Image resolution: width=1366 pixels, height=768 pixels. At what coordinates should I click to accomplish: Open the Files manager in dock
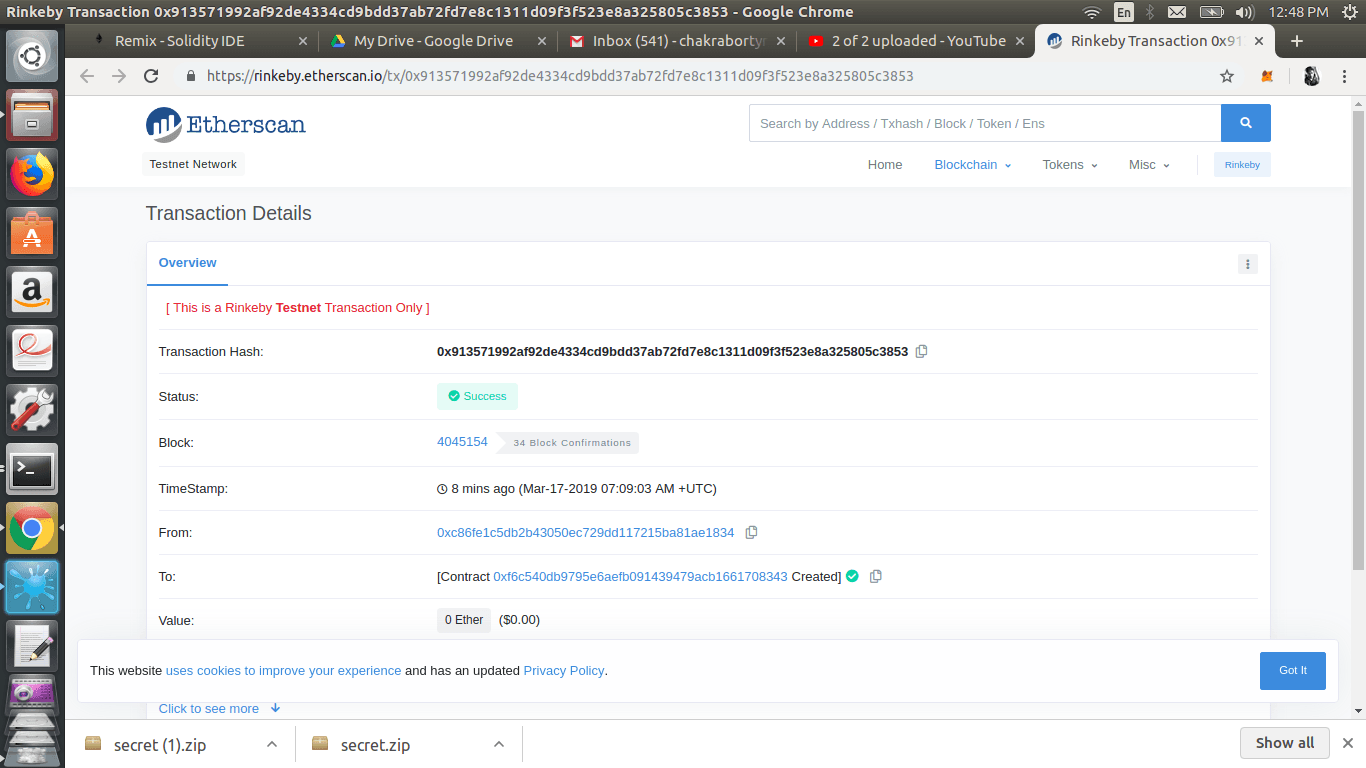point(32,115)
